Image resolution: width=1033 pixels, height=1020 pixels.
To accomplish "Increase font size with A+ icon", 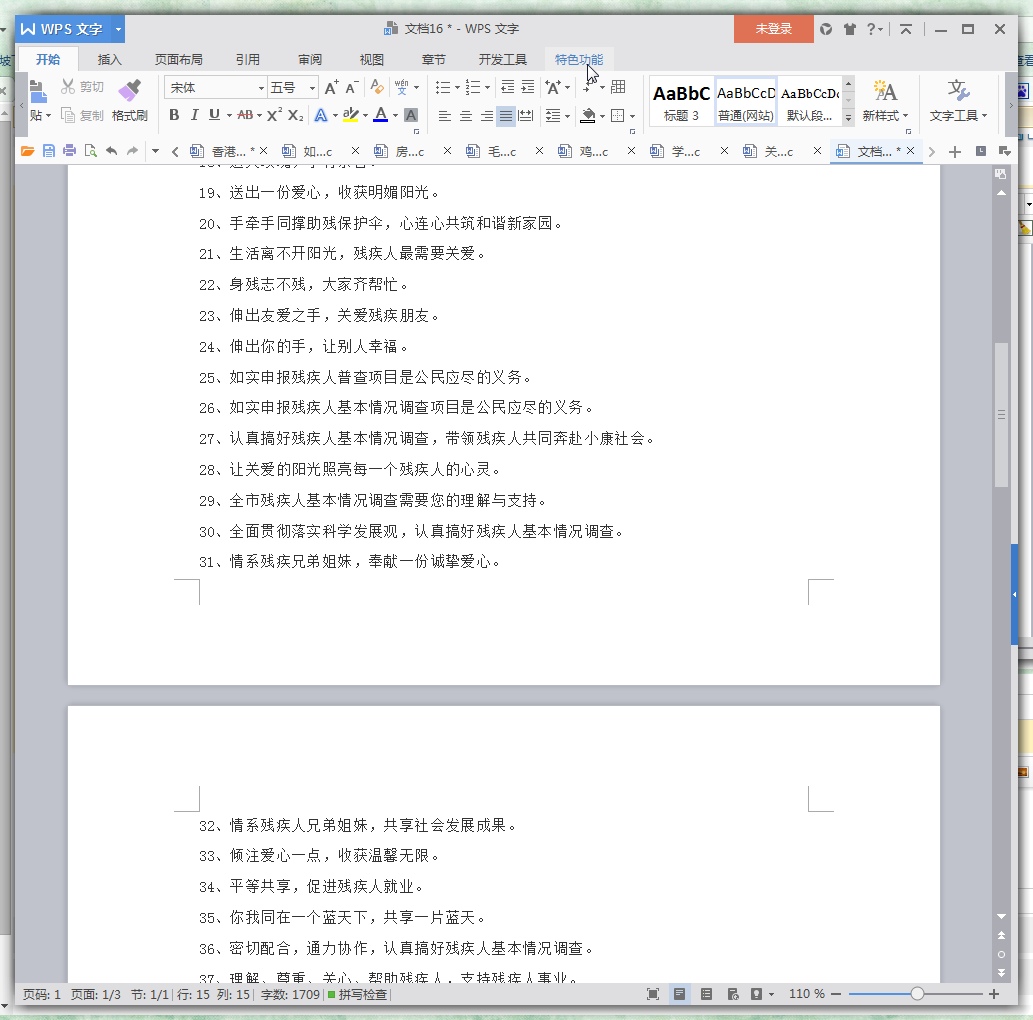I will coord(331,87).
